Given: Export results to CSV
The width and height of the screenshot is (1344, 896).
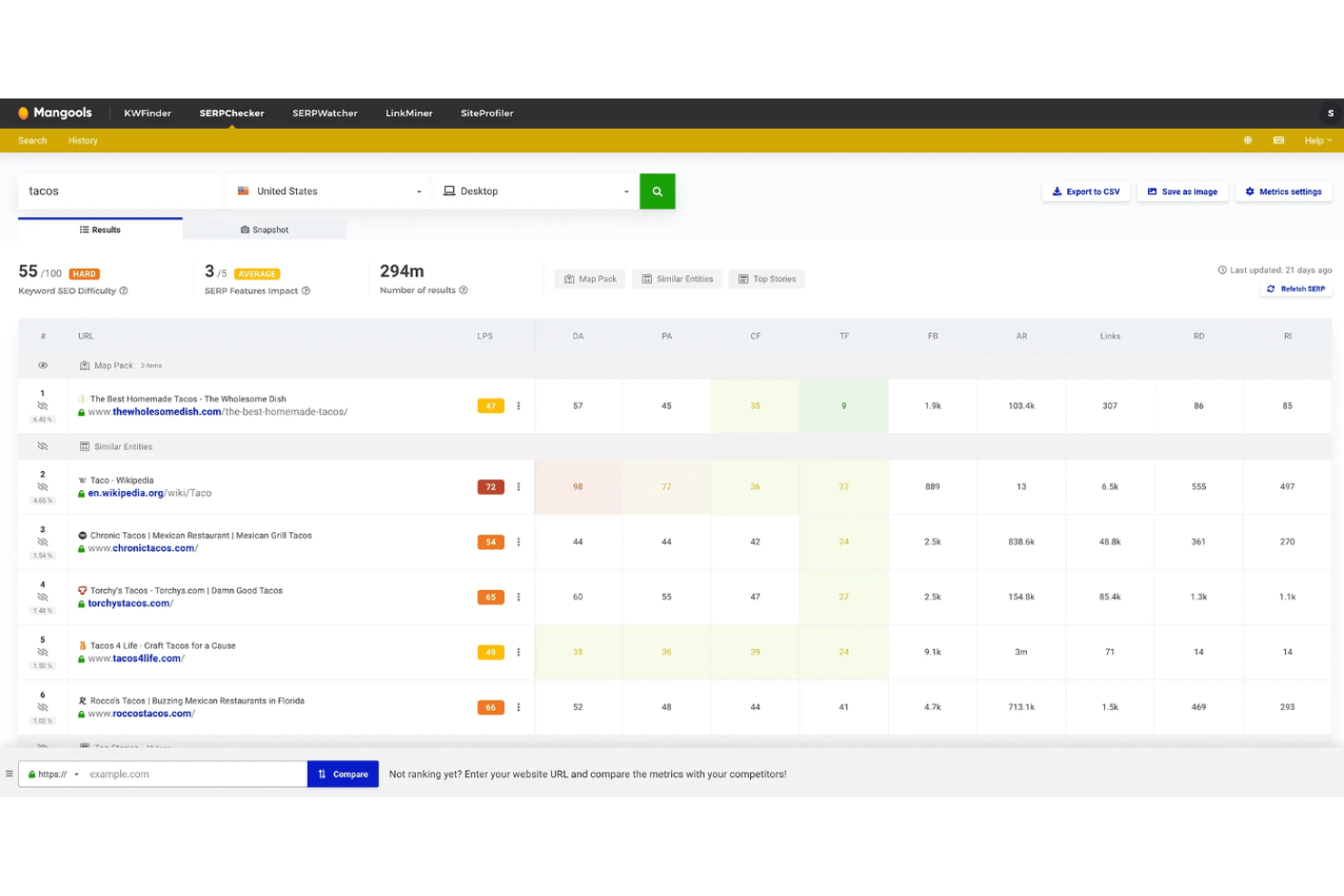Looking at the screenshot, I should coord(1086,192).
